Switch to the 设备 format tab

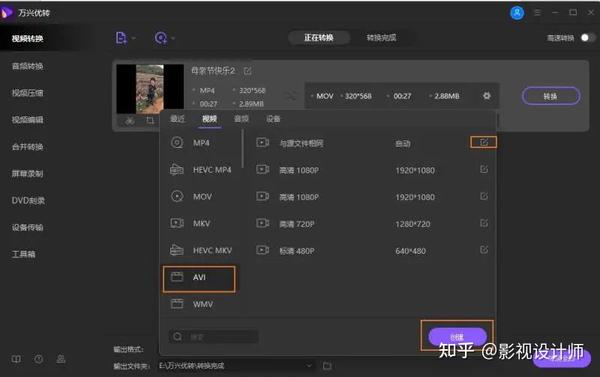point(273,119)
